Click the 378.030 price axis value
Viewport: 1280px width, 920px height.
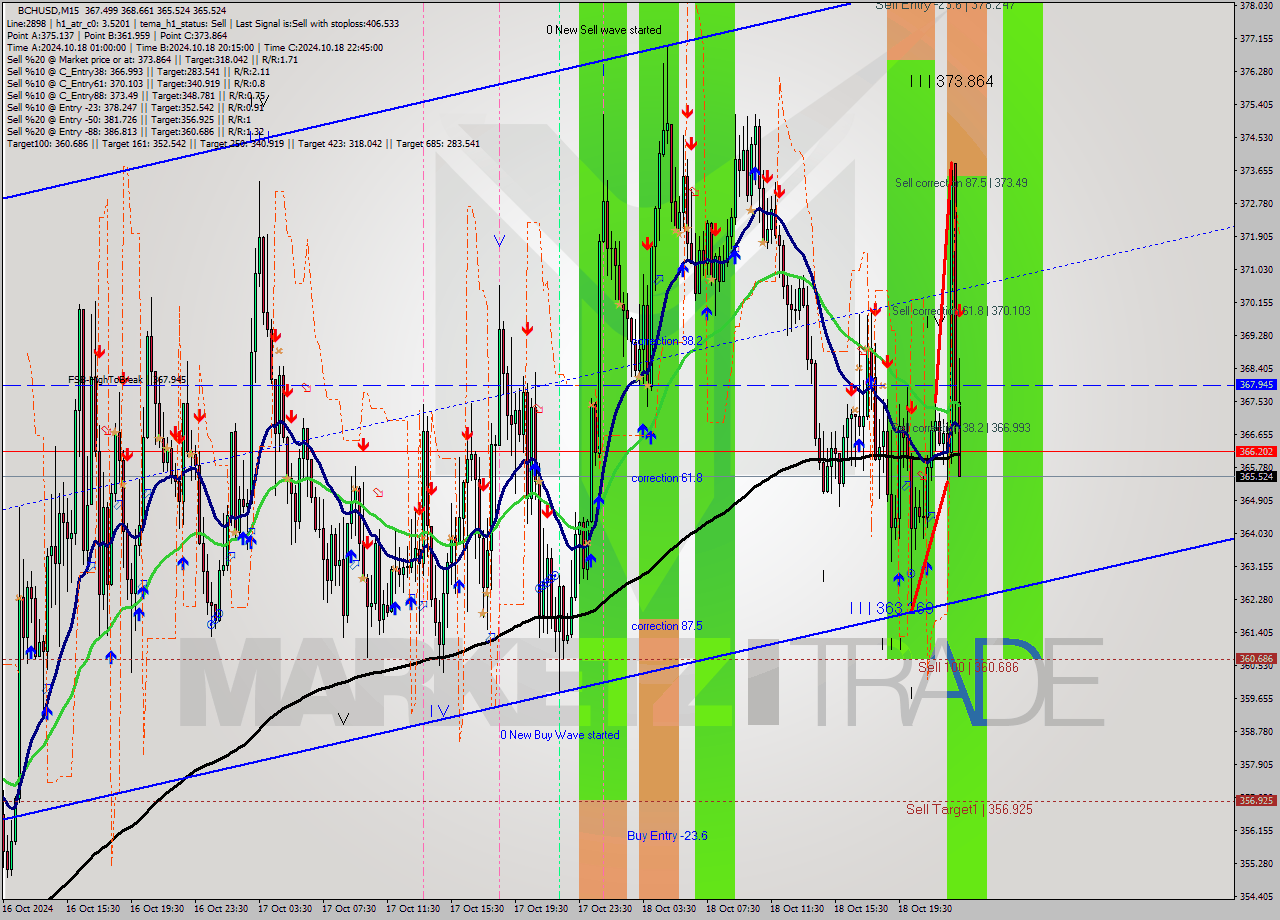pos(1256,5)
